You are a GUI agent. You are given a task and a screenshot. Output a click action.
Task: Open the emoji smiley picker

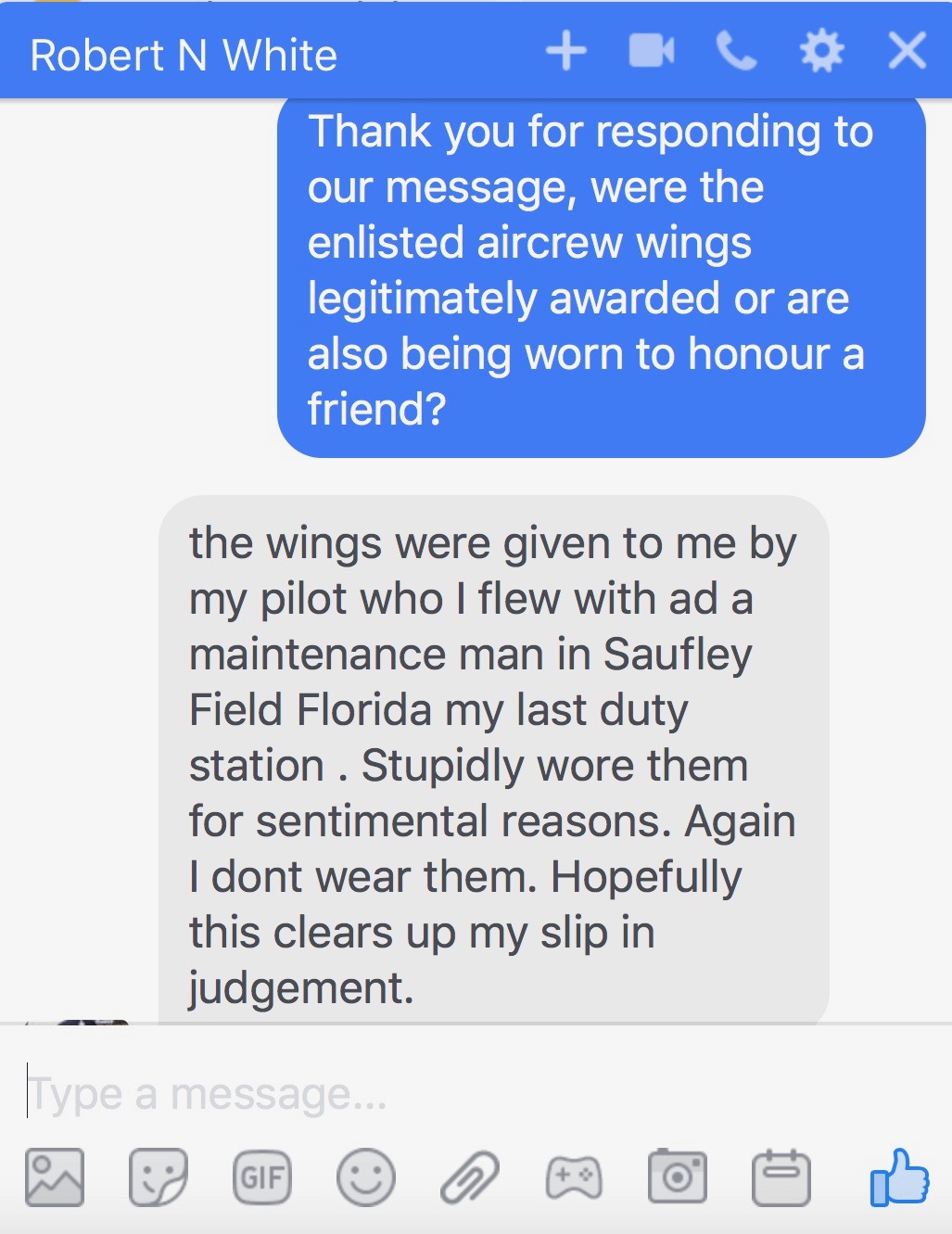pyautogui.click(x=365, y=1177)
